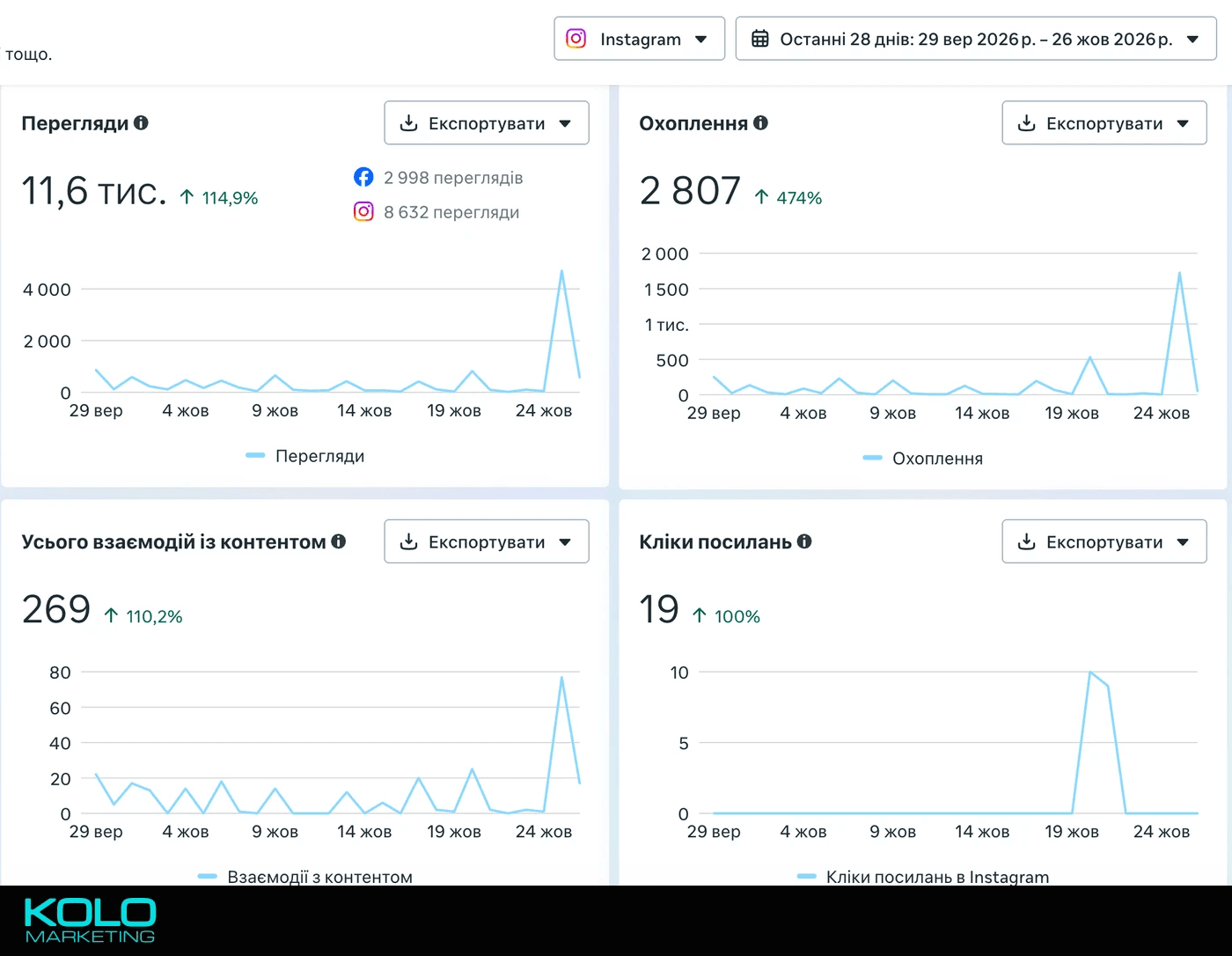Click the calendar icon in date range picker
The width and height of the screenshot is (1232, 956).
tap(760, 39)
